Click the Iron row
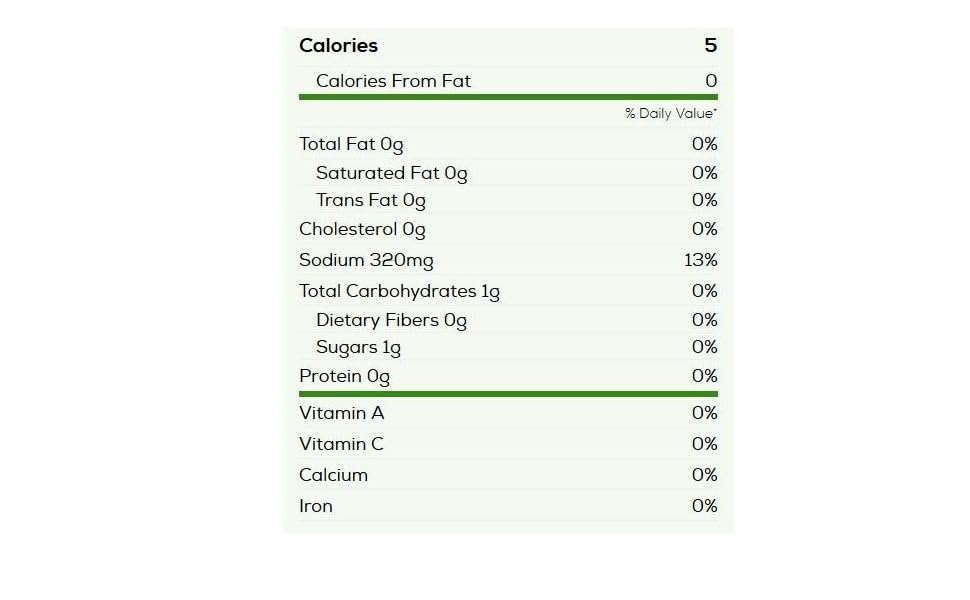970x600 pixels. (509, 505)
